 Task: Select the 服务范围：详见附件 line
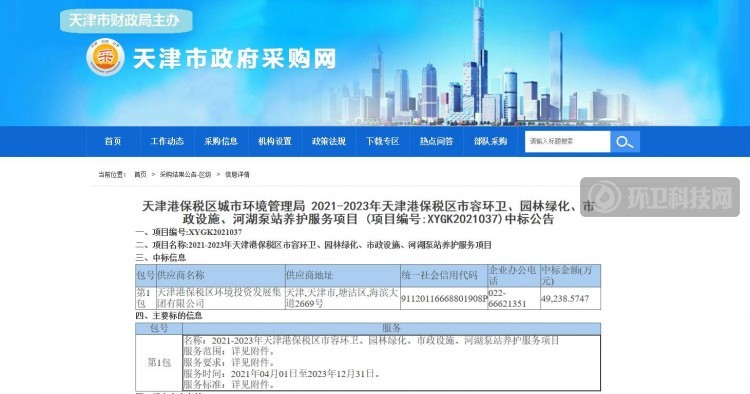click(x=230, y=351)
